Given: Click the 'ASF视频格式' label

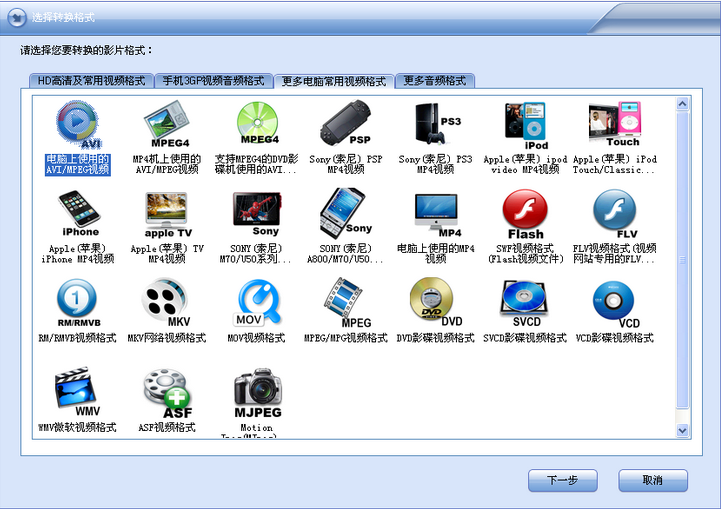Looking at the screenshot, I should (167, 428).
